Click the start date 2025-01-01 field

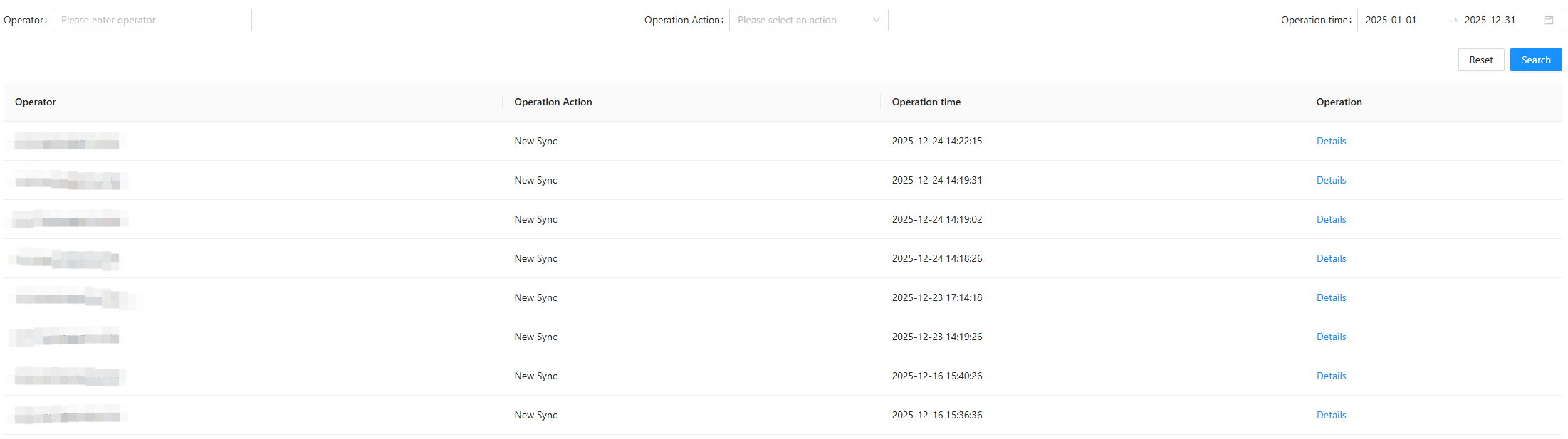pyautogui.click(x=1391, y=20)
